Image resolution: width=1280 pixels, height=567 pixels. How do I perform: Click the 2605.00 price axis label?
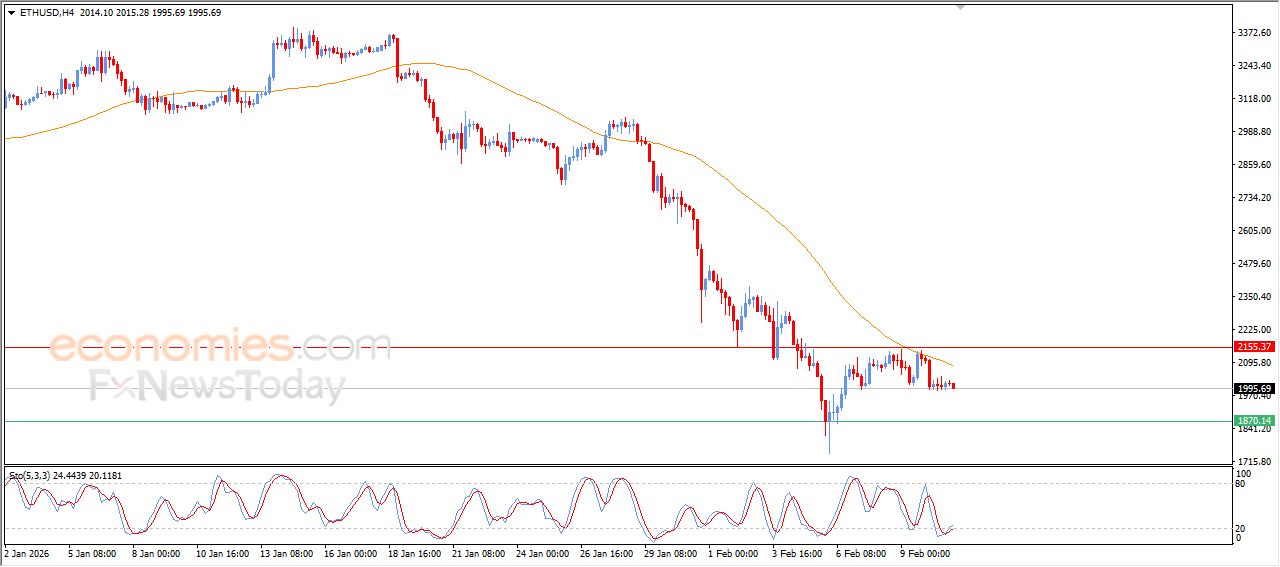tap(1253, 231)
